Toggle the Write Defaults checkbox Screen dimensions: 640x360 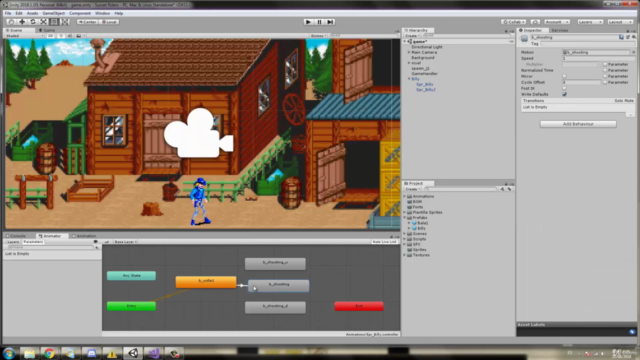tap(564, 94)
